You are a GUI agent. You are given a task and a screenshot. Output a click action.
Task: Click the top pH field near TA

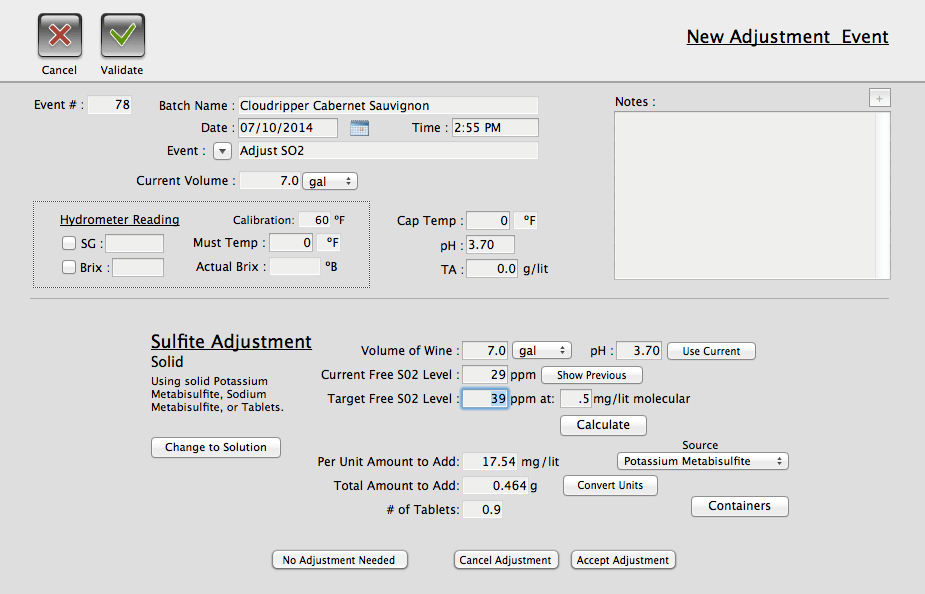coord(490,245)
